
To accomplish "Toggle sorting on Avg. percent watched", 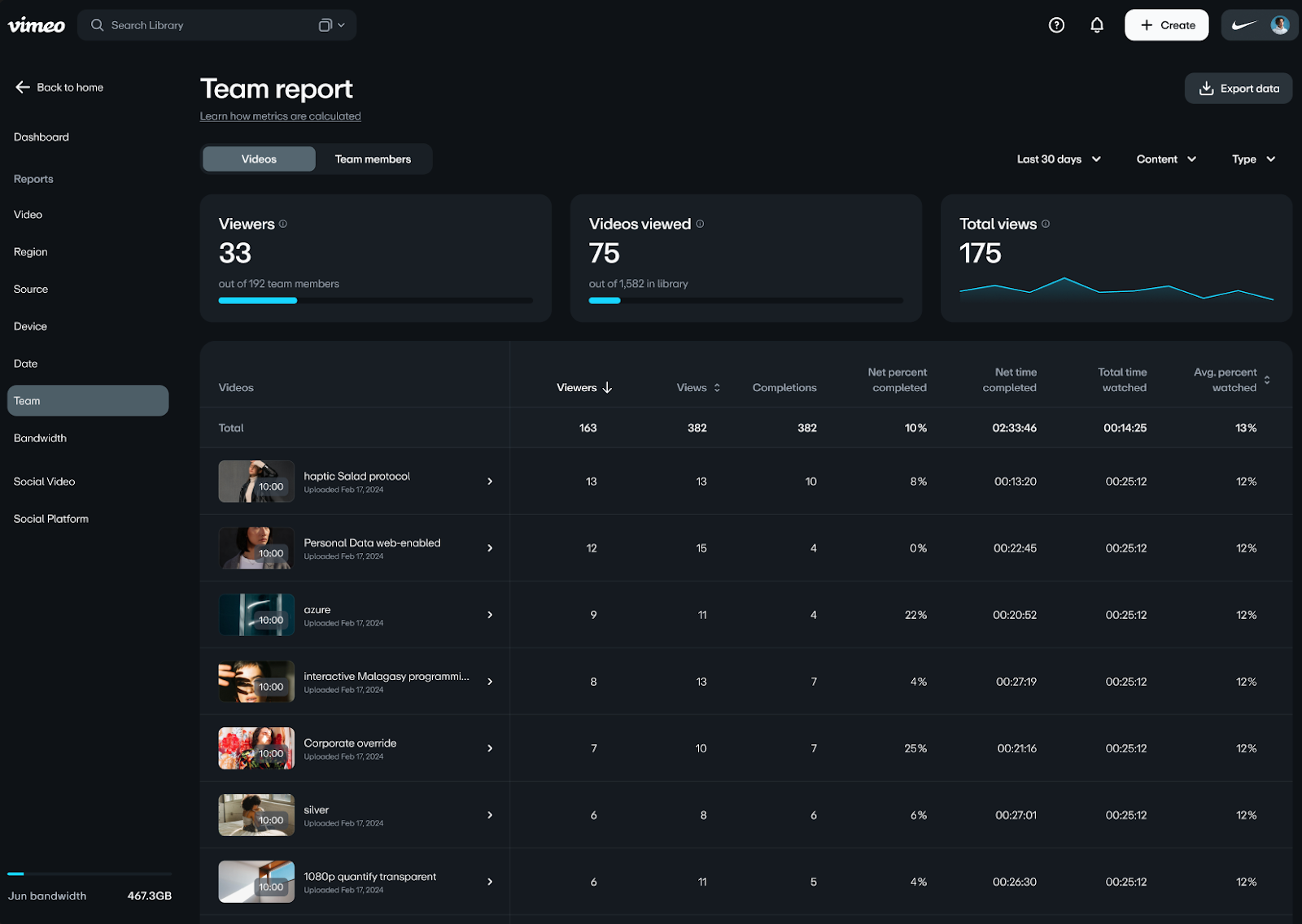I will 1265,380.
